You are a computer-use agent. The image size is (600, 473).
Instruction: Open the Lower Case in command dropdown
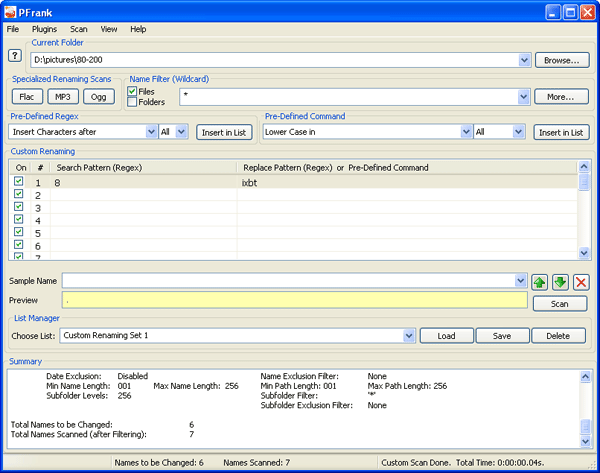[466, 132]
